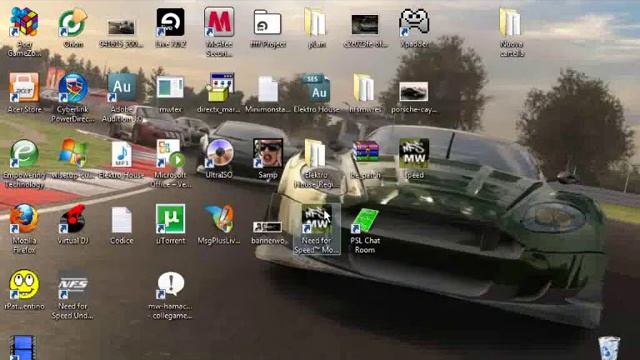Select the mwtex file icon
Viewport: 640px width, 360px height.
click(170, 87)
